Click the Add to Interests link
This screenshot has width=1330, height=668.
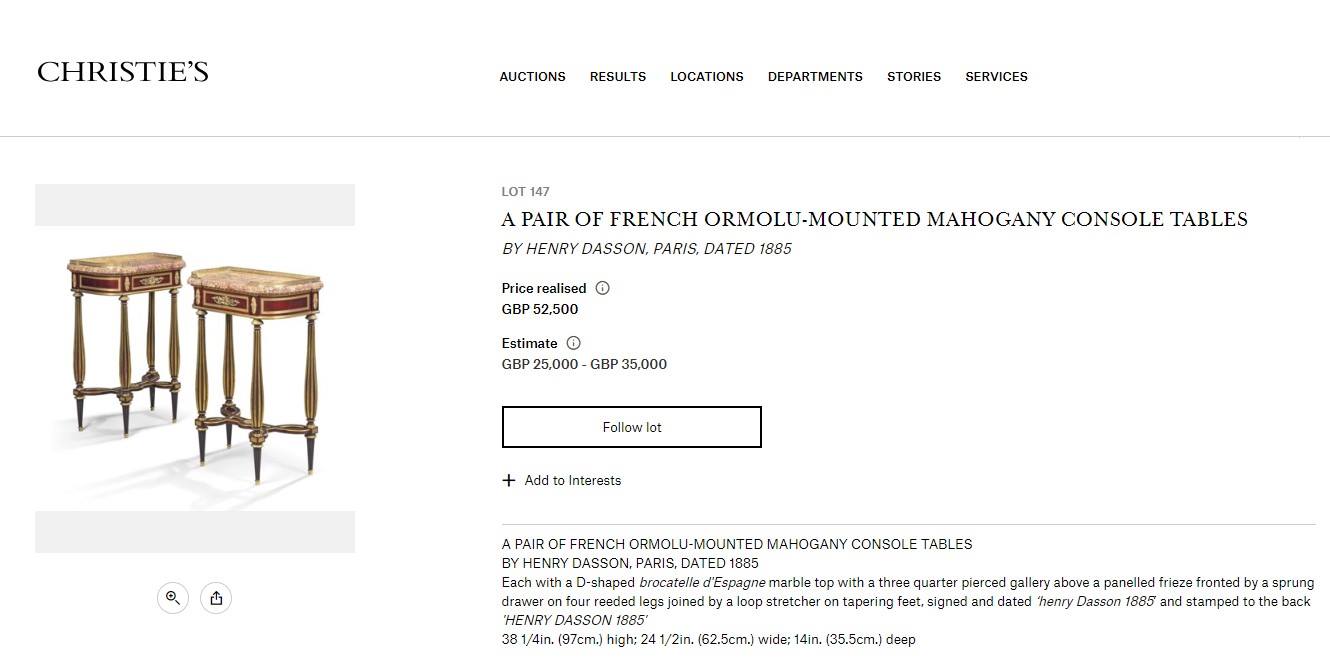coord(572,481)
